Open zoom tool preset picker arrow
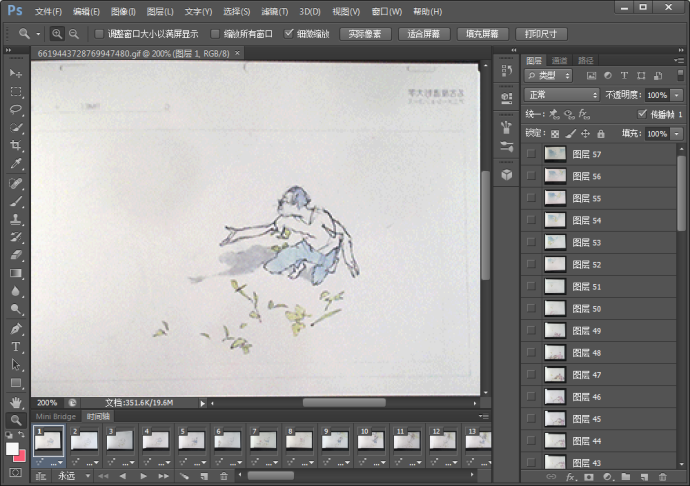This screenshot has width=690, height=486. point(39,34)
